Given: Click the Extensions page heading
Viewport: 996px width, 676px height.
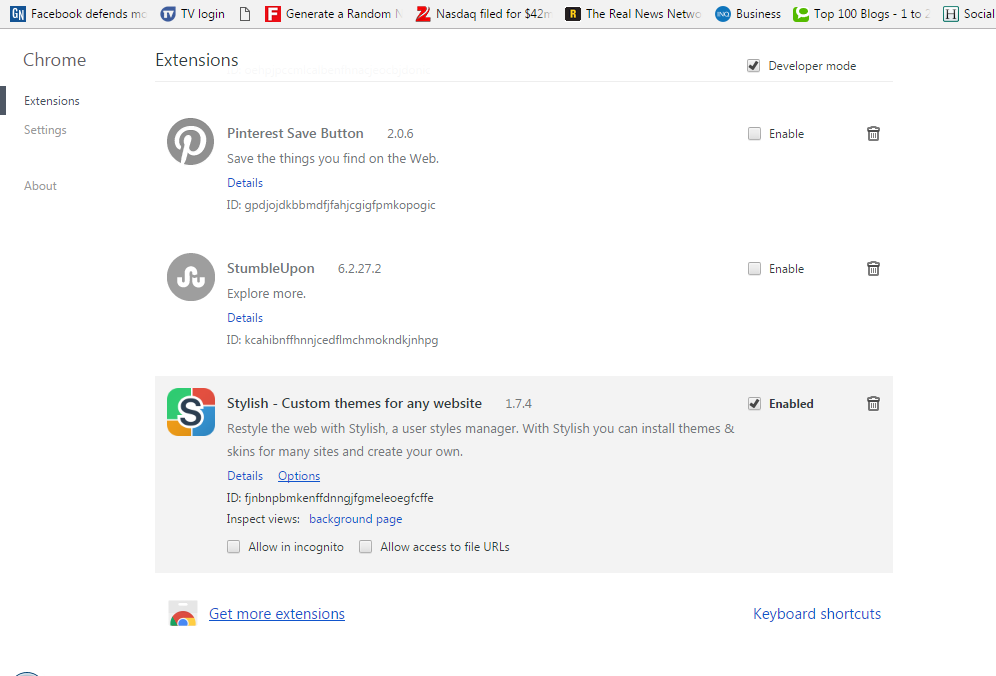Looking at the screenshot, I should (x=197, y=60).
